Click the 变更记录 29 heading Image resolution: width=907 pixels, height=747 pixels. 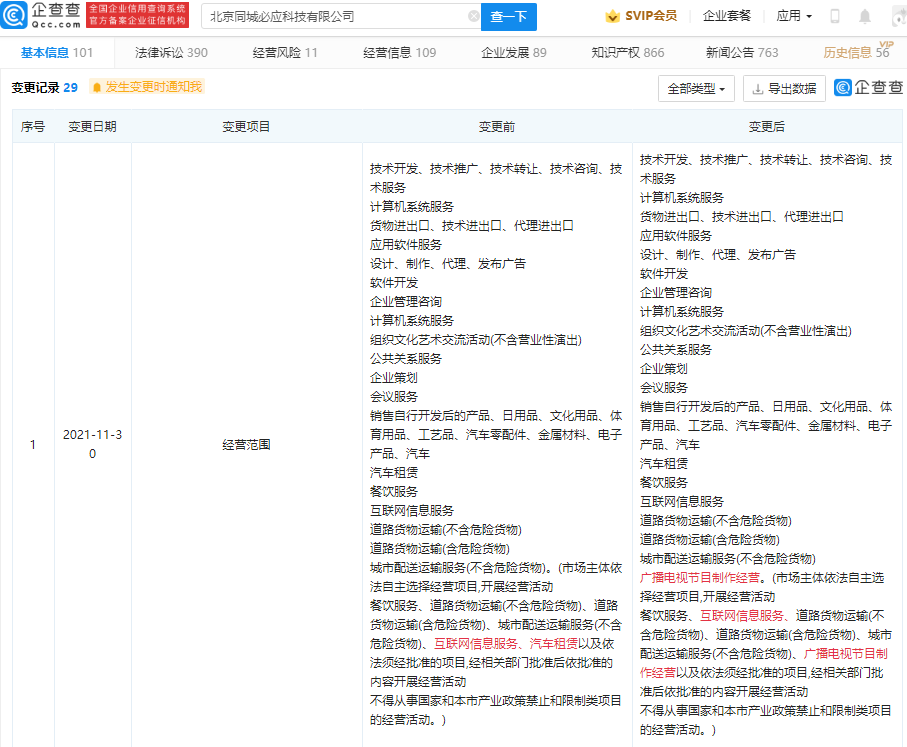point(45,87)
